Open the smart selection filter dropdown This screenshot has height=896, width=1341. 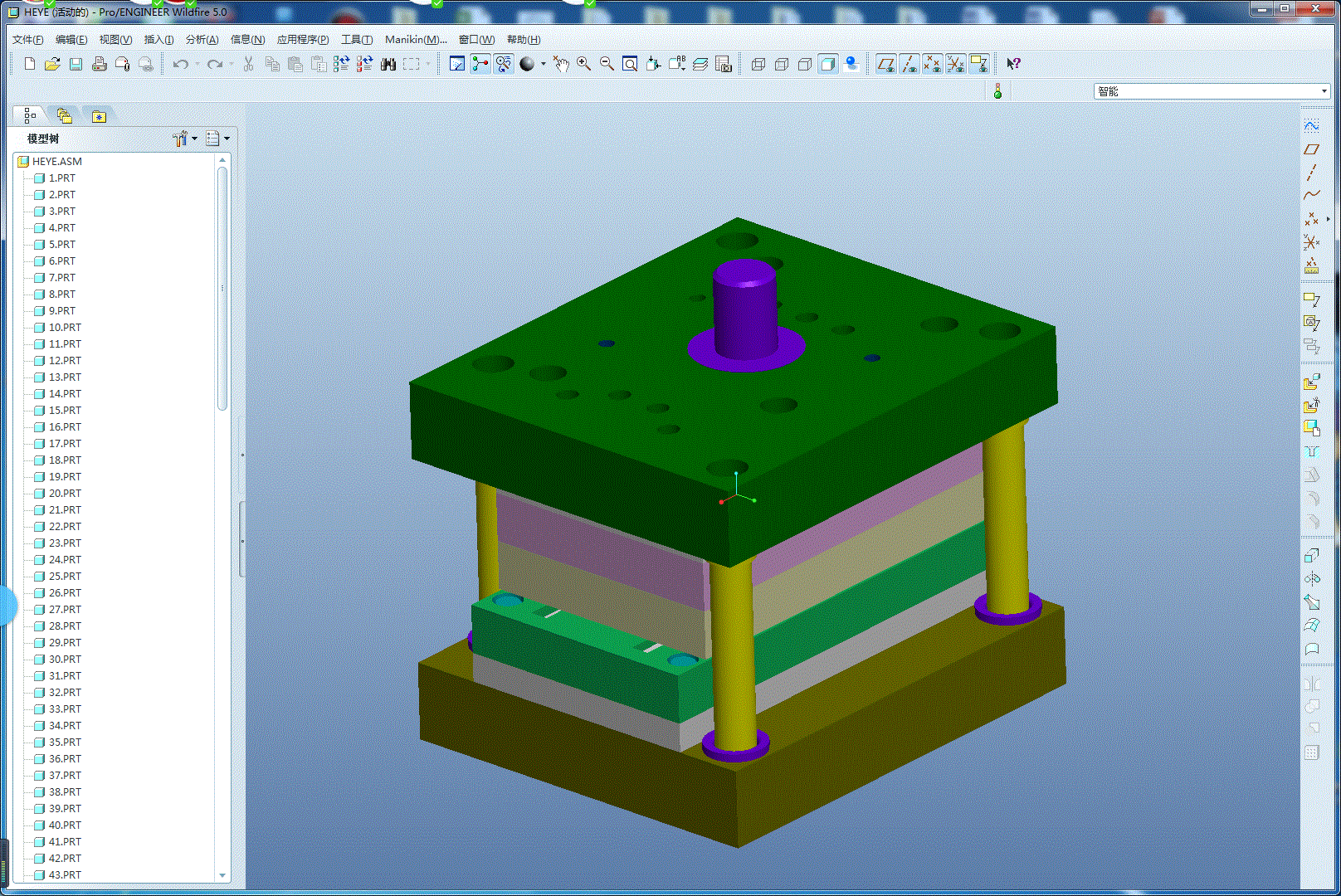[1212, 91]
